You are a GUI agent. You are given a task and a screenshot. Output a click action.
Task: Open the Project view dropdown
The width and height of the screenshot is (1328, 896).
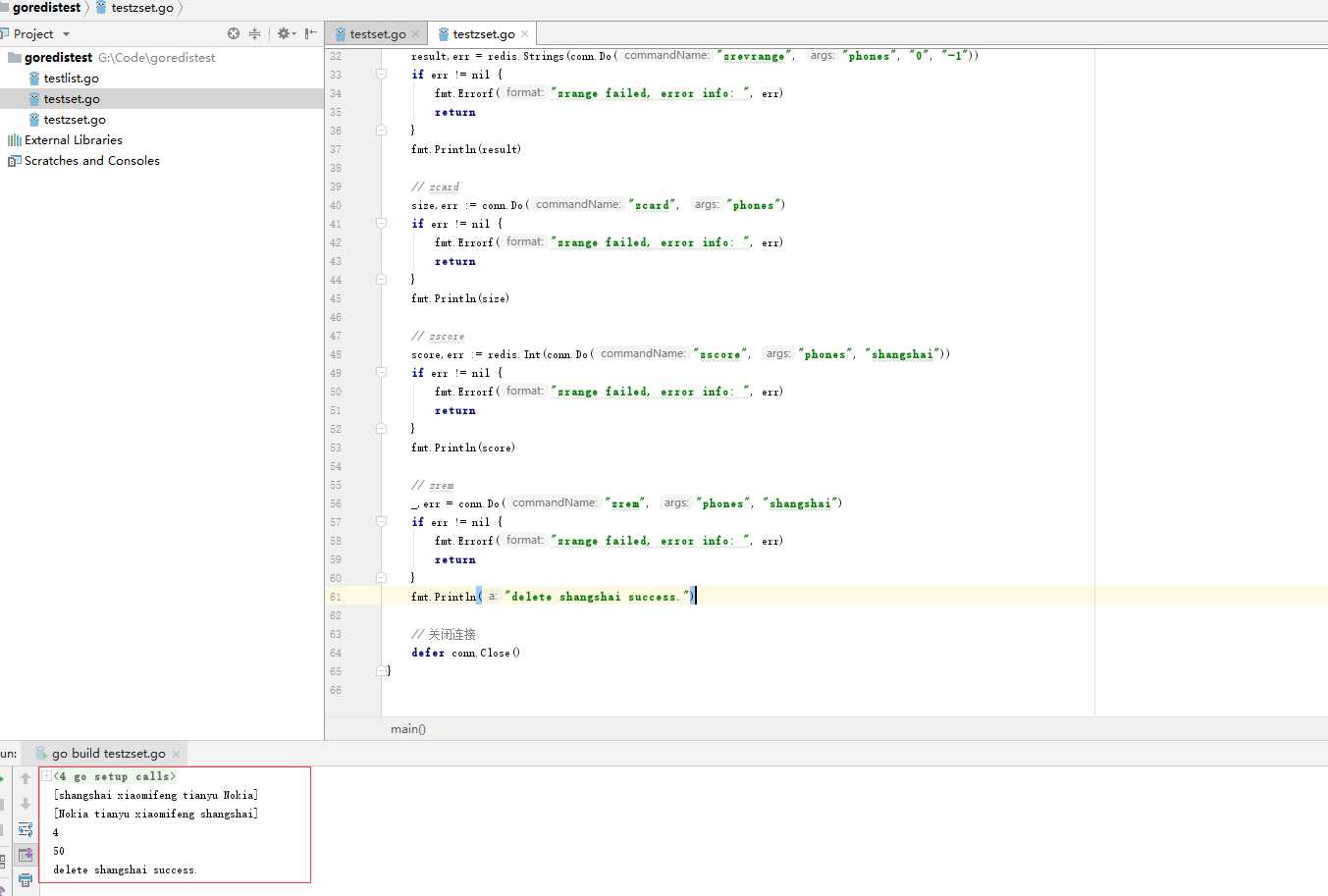(x=66, y=34)
